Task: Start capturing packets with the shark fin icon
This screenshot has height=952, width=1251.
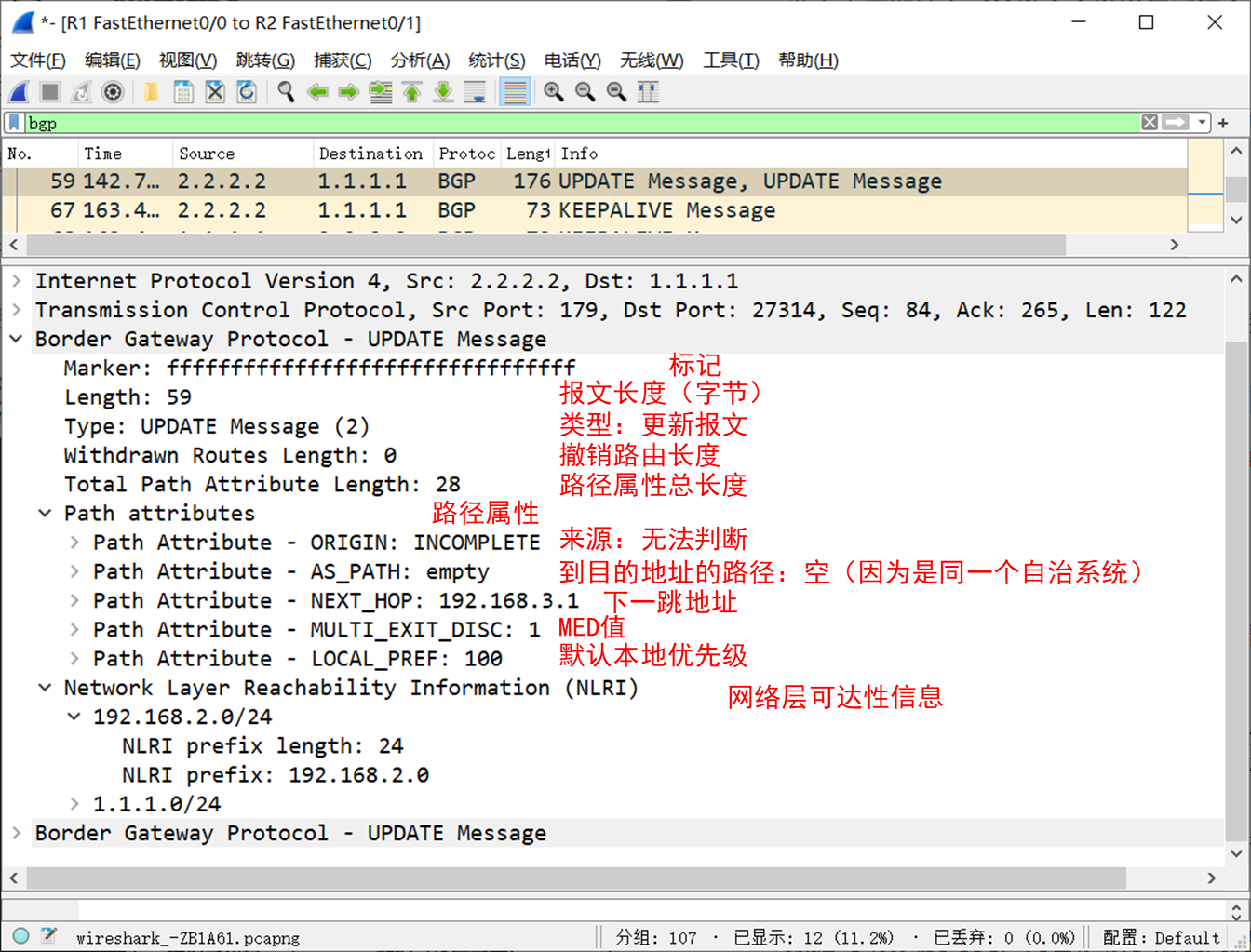Action: (x=20, y=91)
